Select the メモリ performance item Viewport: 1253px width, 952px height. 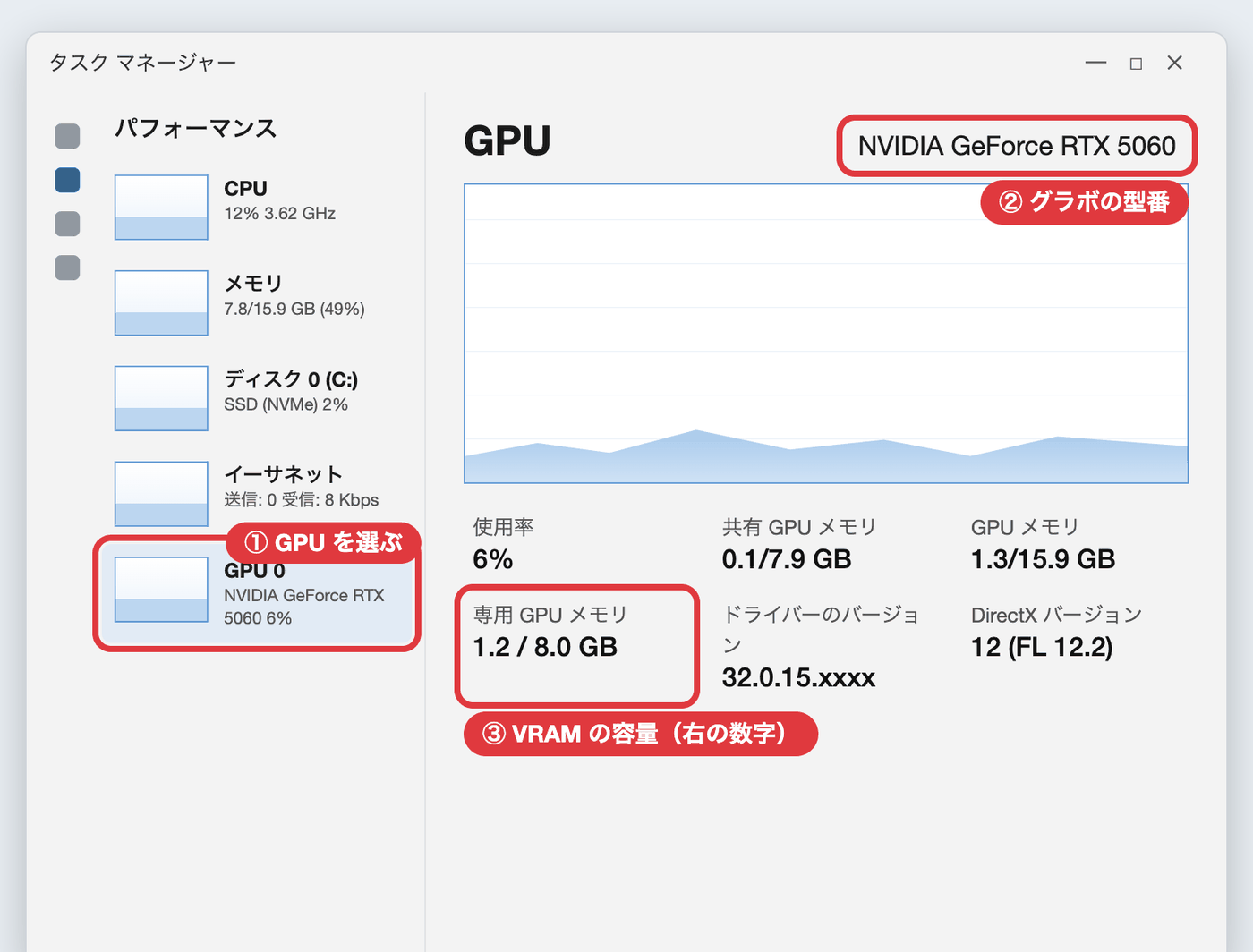click(x=257, y=302)
